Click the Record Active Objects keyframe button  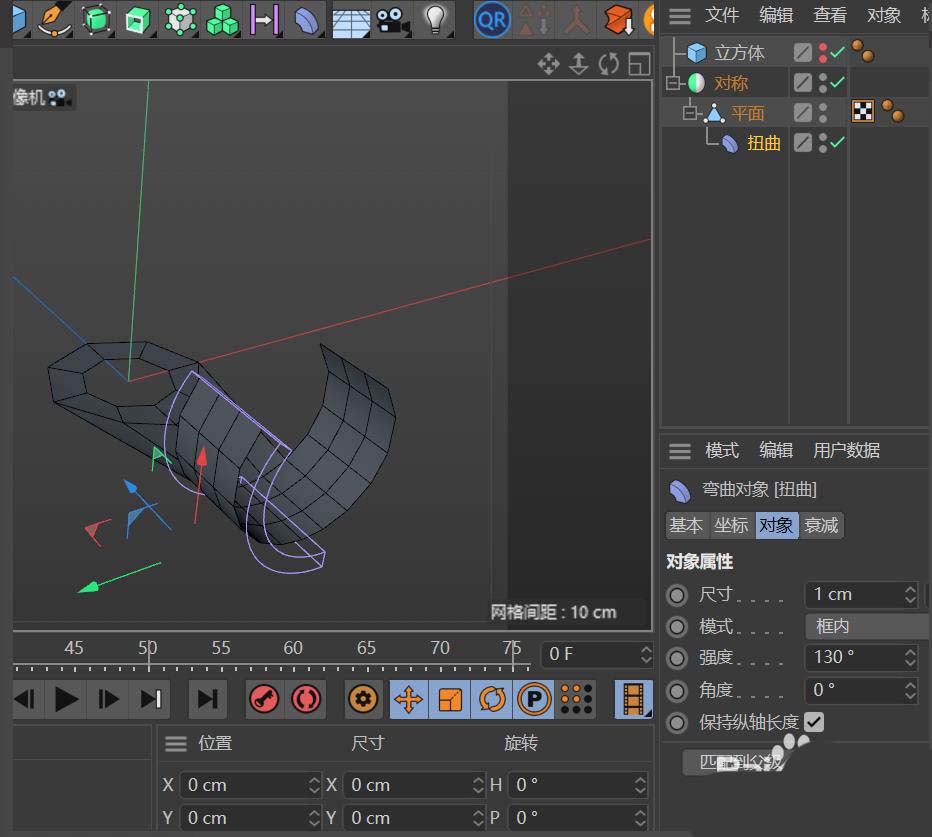(x=264, y=699)
